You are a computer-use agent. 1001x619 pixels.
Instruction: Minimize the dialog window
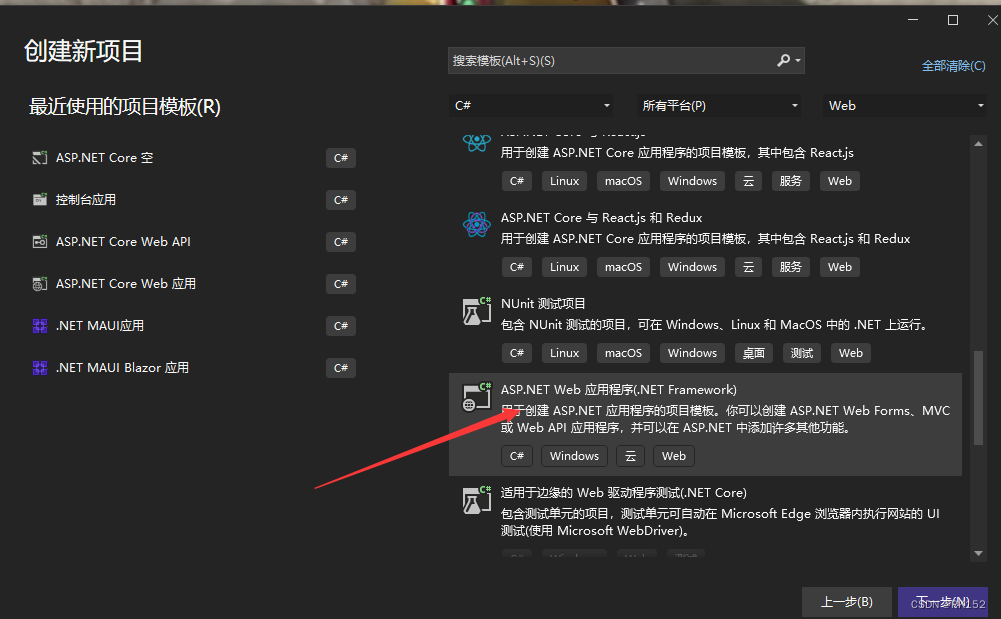913,20
